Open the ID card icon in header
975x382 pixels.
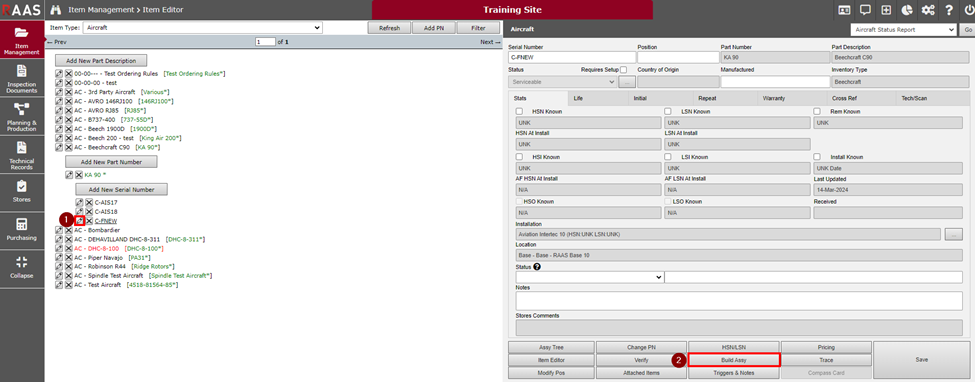pyautogui.click(x=844, y=10)
